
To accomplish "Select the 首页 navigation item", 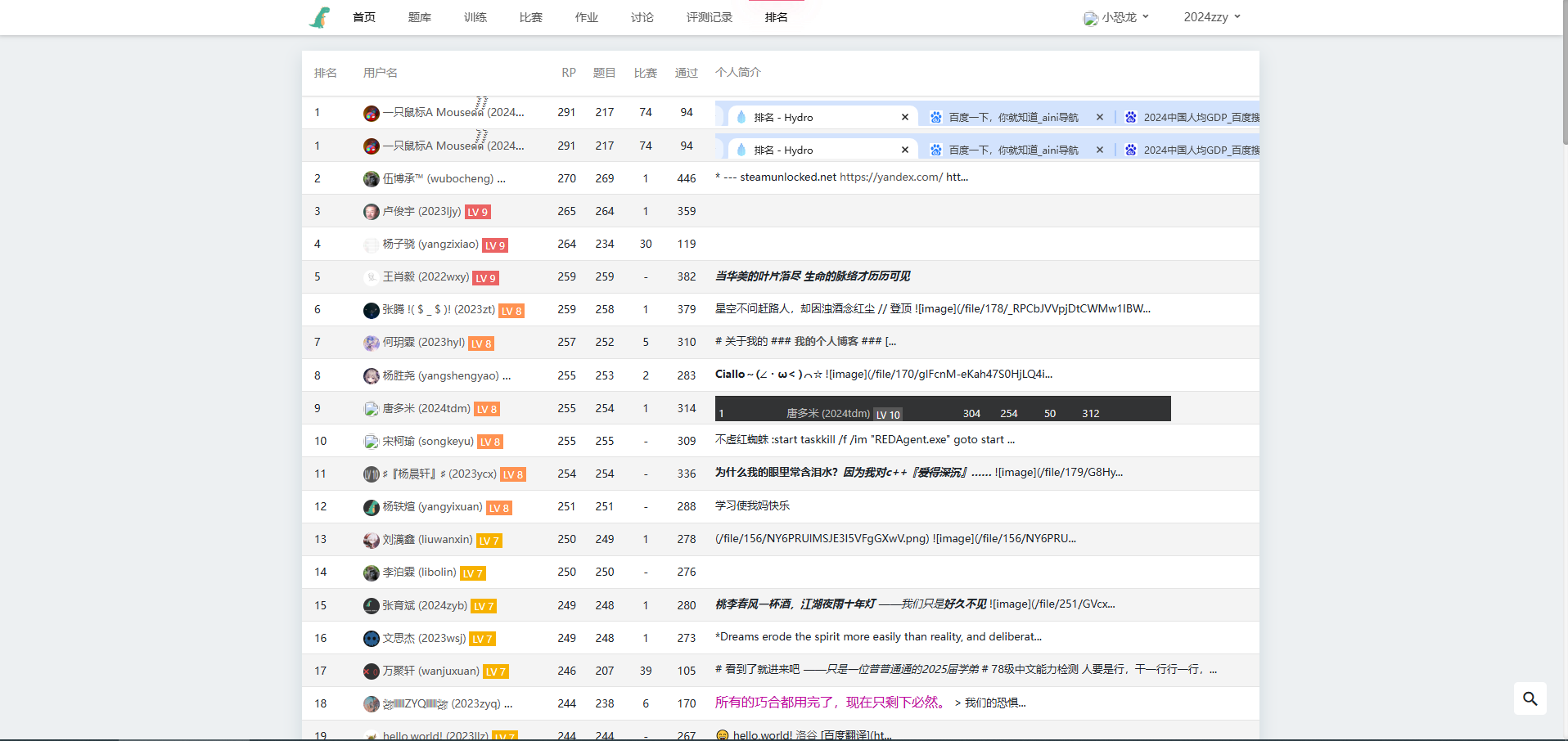I will click(363, 17).
